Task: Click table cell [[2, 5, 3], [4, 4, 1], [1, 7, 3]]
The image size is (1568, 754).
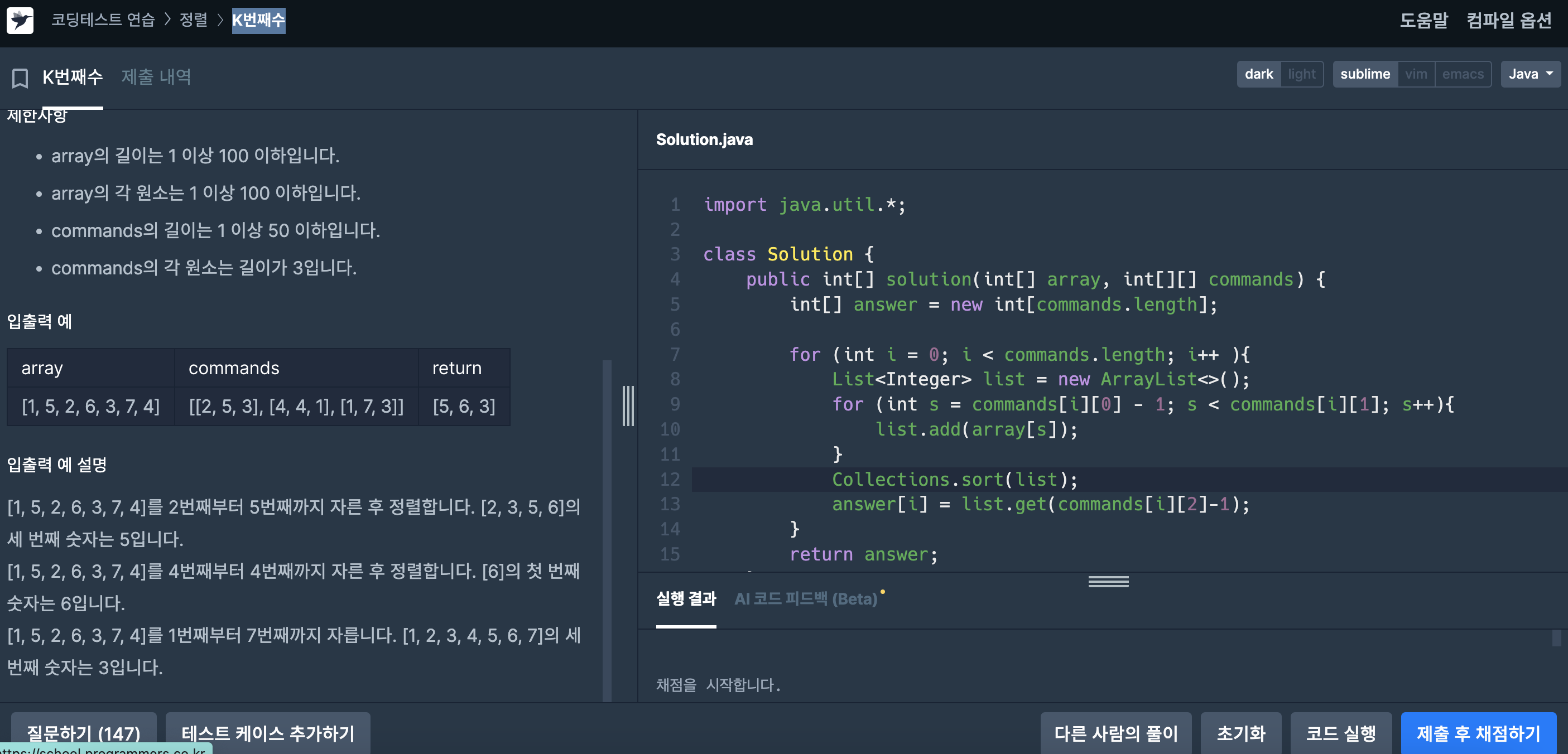Action: (296, 406)
